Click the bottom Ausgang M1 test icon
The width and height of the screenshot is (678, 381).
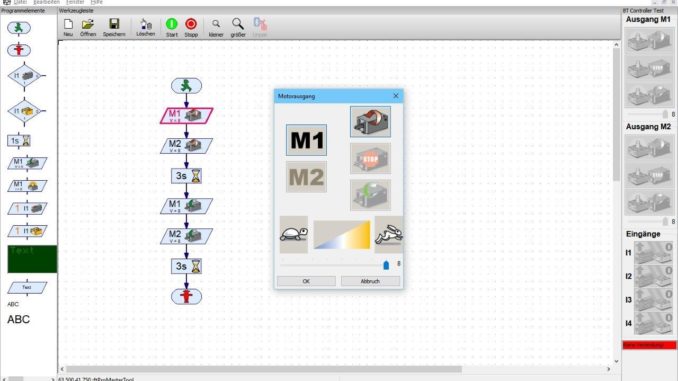click(x=649, y=94)
